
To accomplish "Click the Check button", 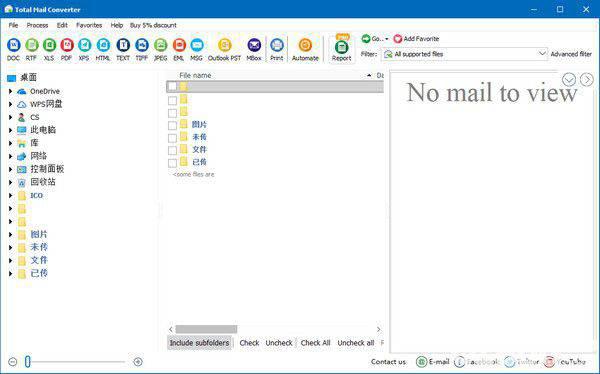I will click(249, 343).
